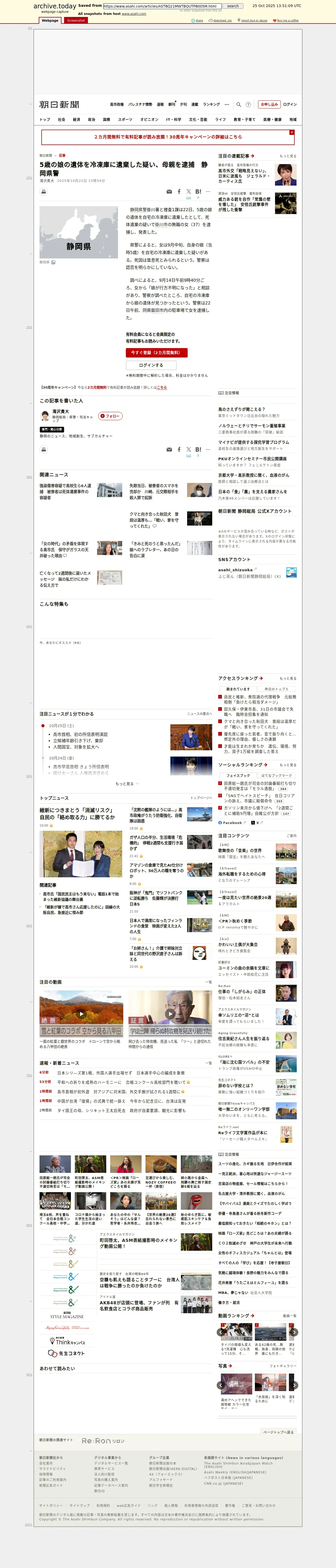This screenshot has width=336, height=1568.
Task: Open トップページへ link beside トップニュース
Action: [201, 798]
